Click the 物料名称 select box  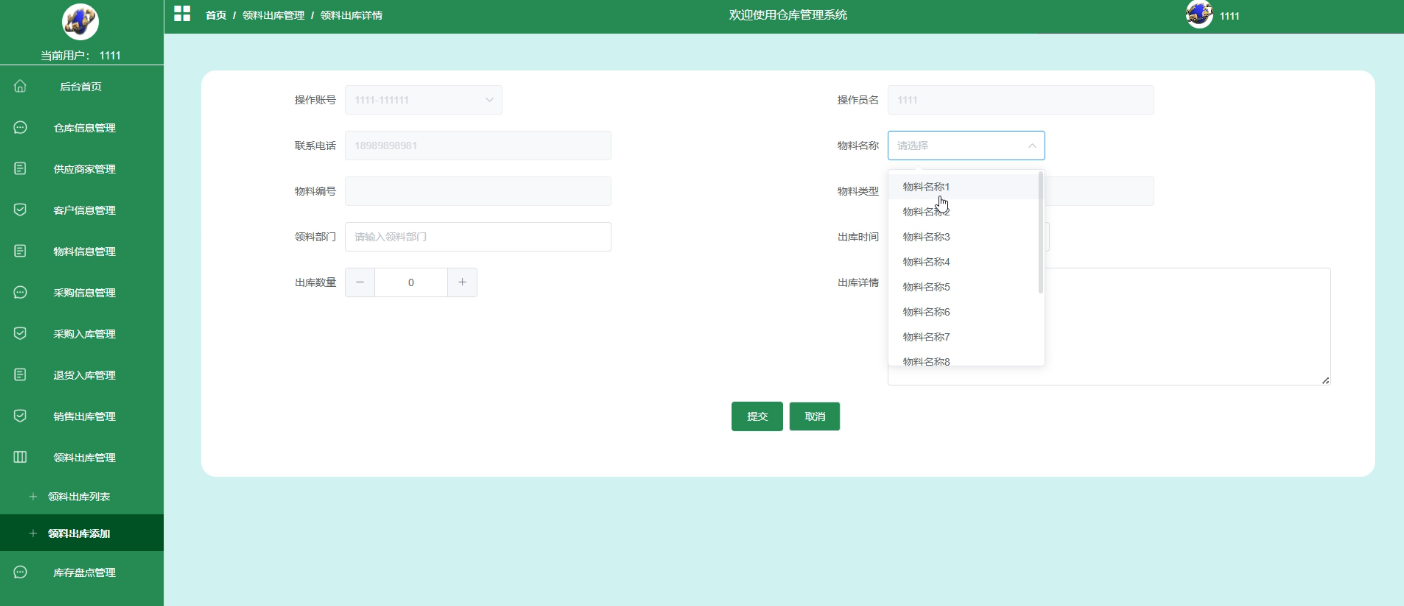[966, 146]
